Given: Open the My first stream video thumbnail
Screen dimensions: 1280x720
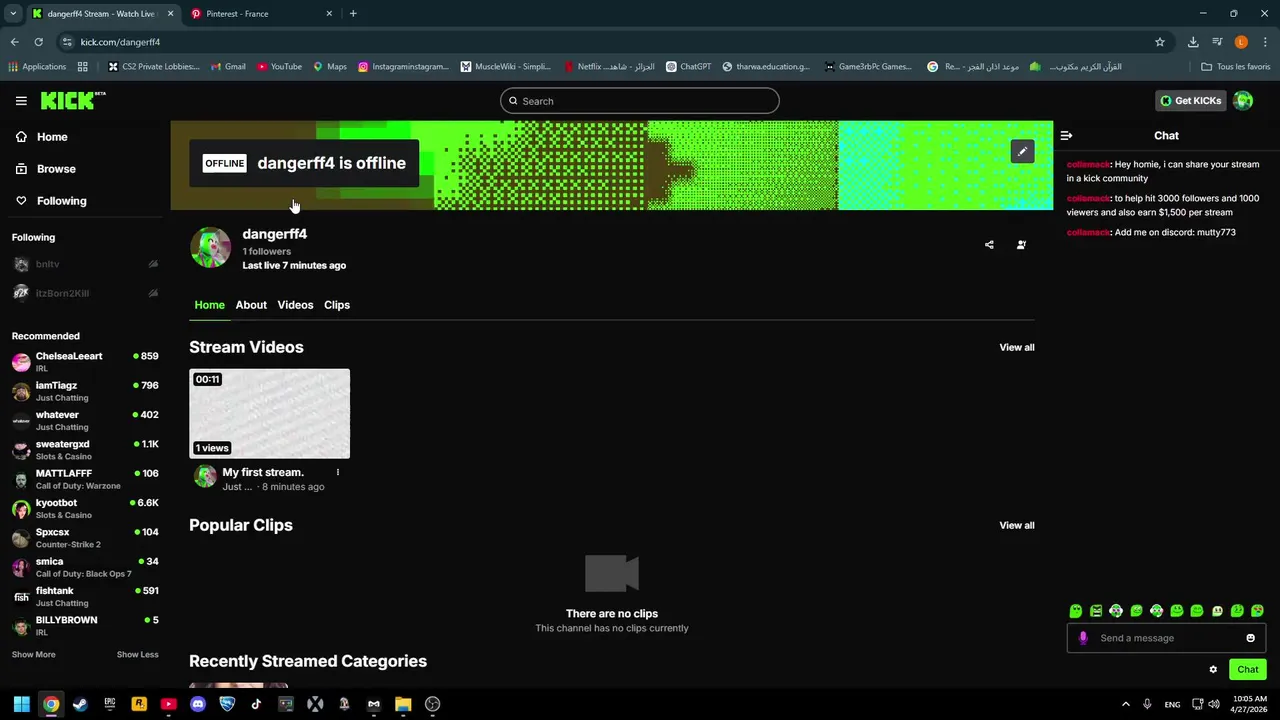Looking at the screenshot, I should (270, 414).
